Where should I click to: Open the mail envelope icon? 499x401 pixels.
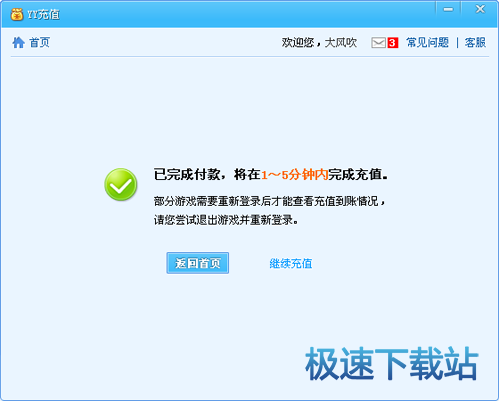point(379,43)
